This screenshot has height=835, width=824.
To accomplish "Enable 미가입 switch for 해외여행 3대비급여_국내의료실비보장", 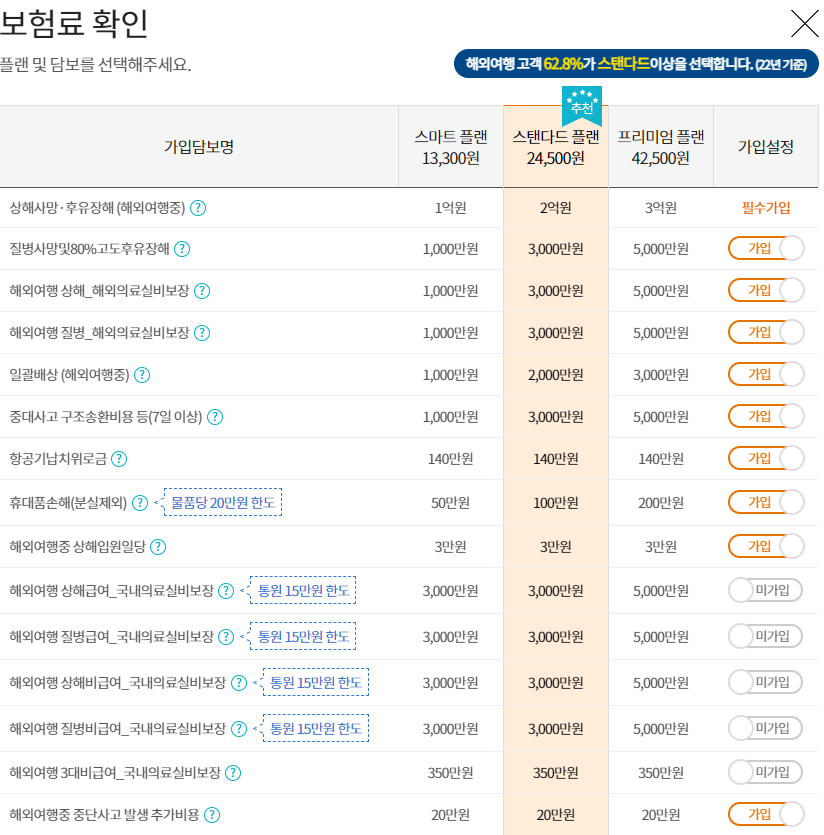I will click(x=765, y=772).
